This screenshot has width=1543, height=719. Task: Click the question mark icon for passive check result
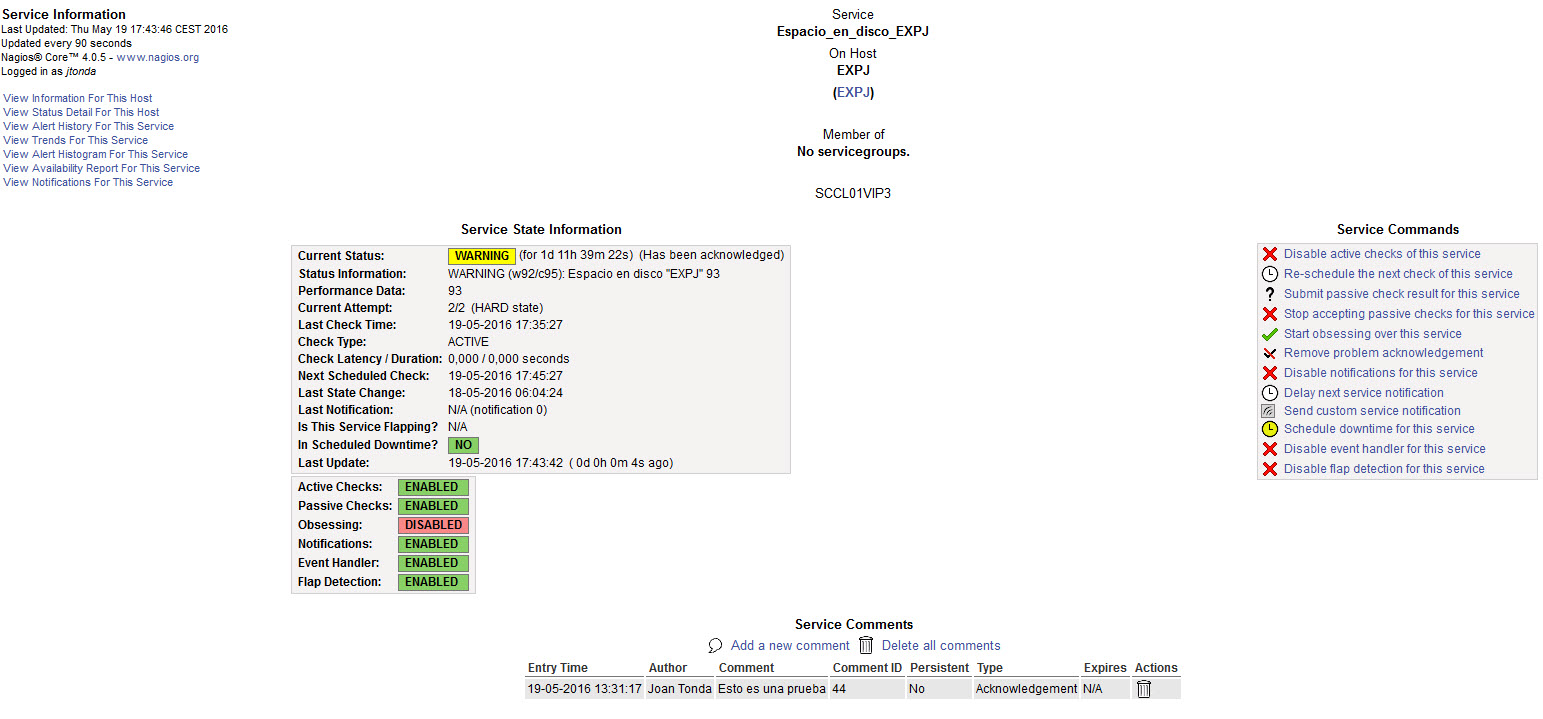[1269, 294]
